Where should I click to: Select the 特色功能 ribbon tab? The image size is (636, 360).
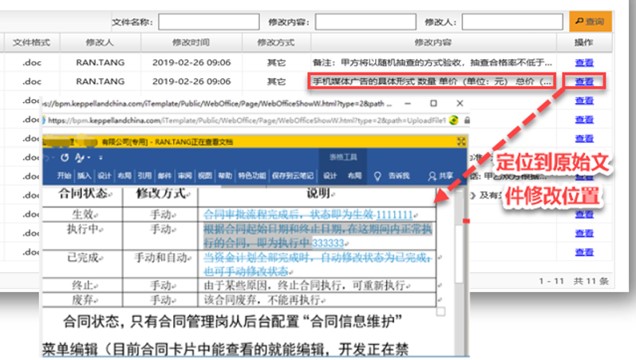(251, 176)
